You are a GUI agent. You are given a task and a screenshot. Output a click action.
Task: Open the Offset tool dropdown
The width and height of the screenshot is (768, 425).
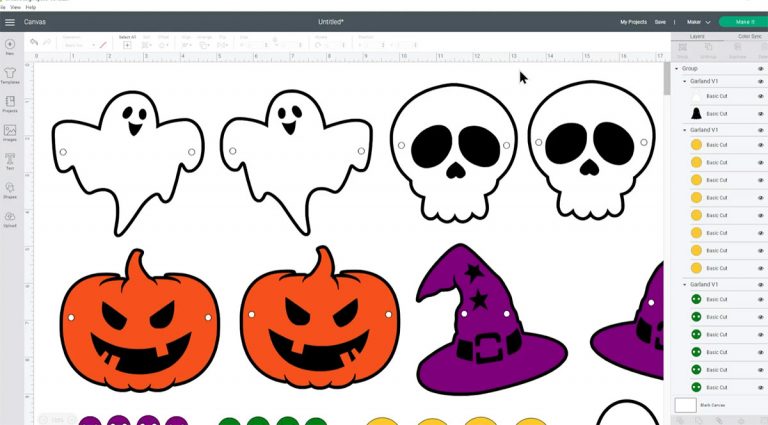[x=163, y=45]
